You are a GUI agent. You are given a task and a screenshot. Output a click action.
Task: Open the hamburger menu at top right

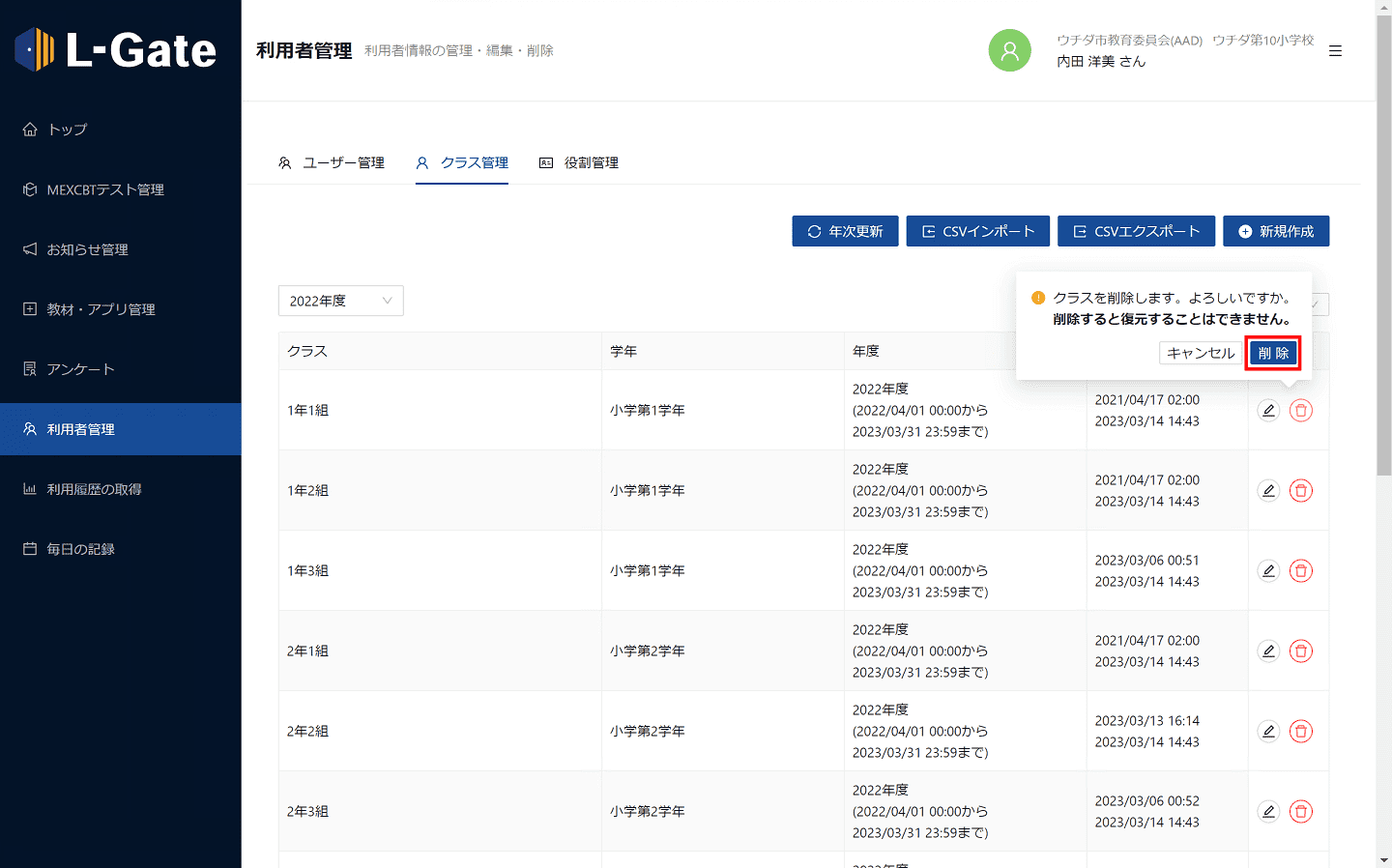(x=1336, y=51)
